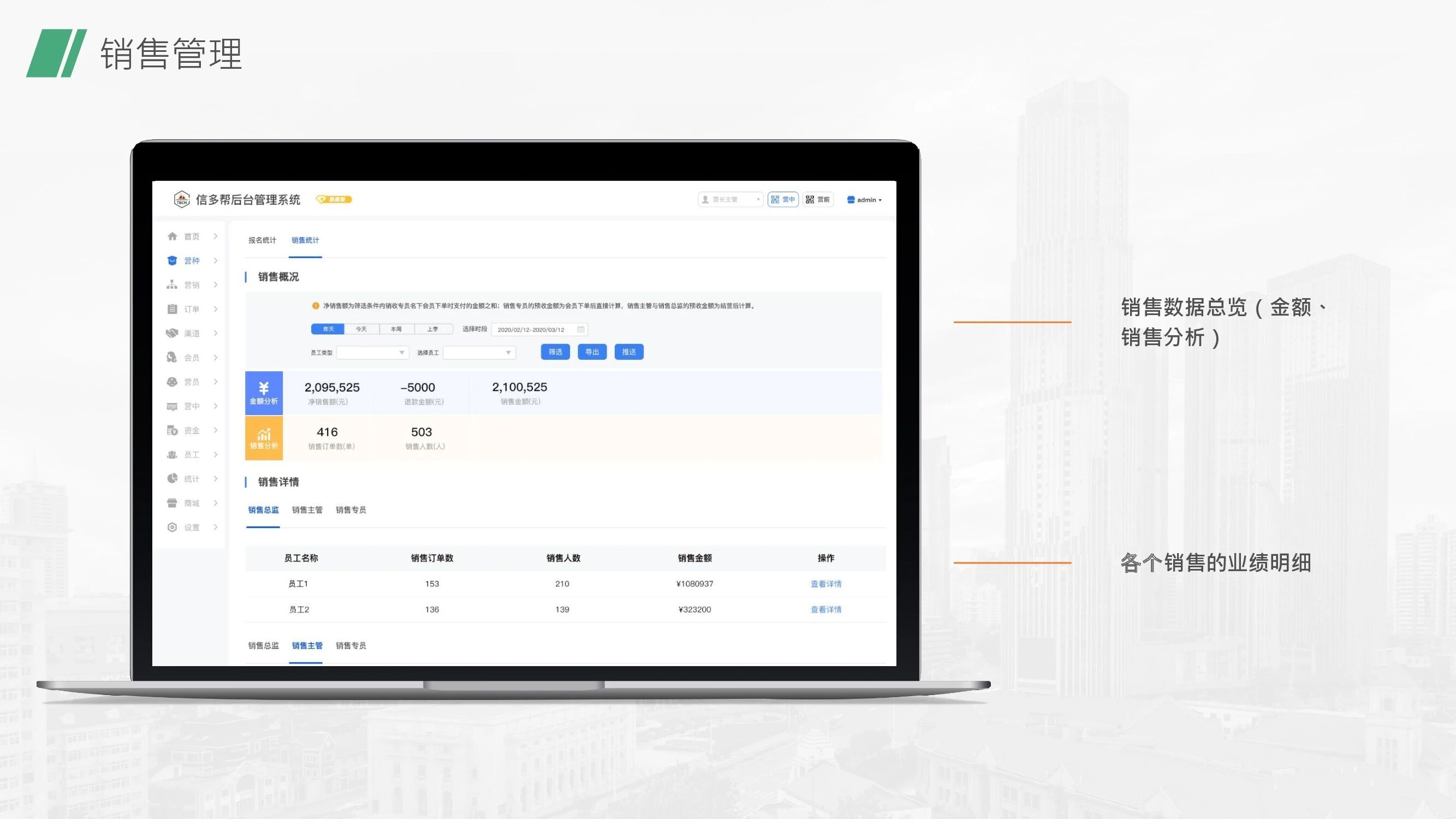Click the 设置 settings gear icon
The image size is (1456, 819).
173,527
